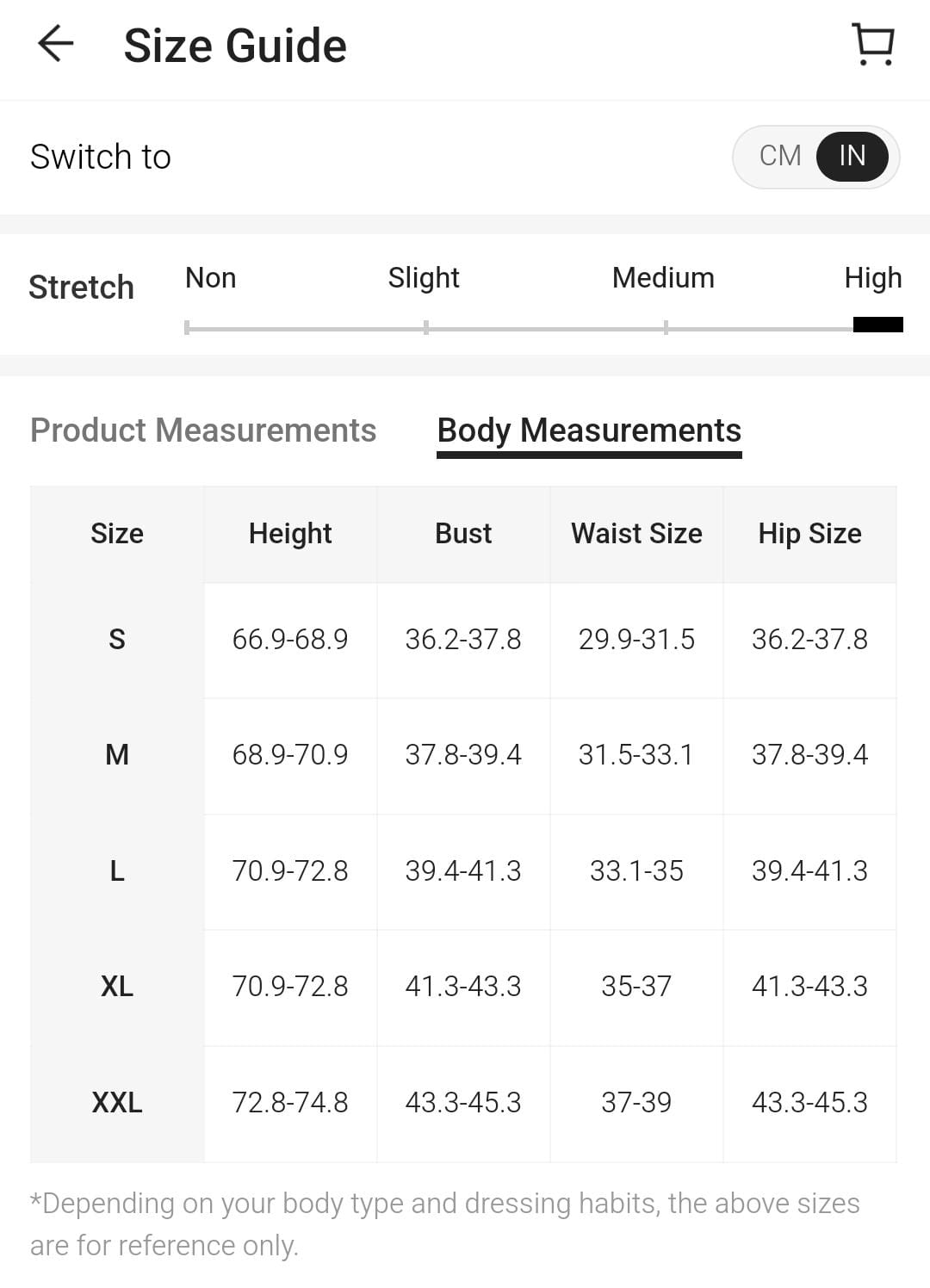Click the High stretch slider marker
The width and height of the screenshot is (930, 1288).
coord(877,325)
